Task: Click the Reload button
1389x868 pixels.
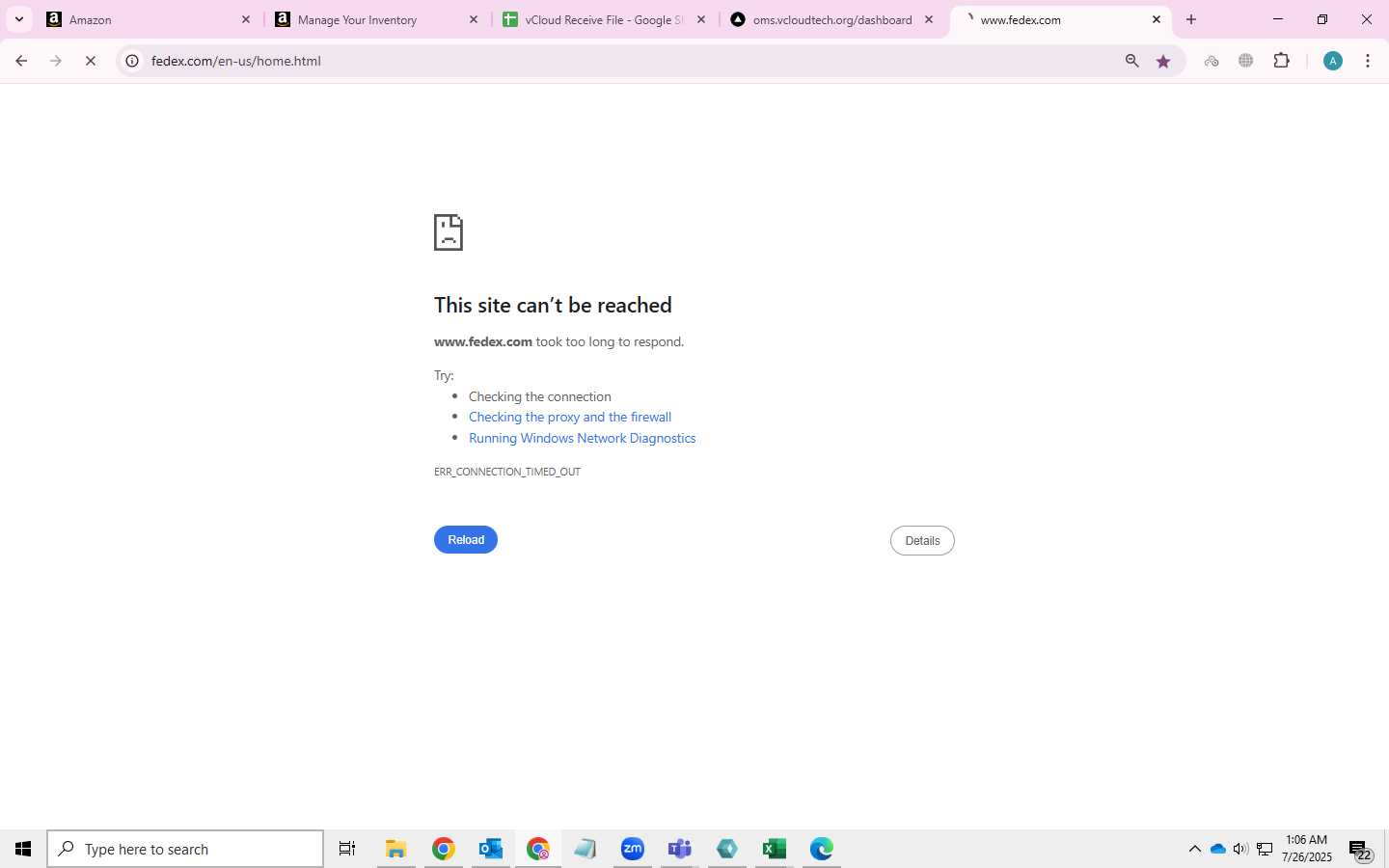Action: click(x=466, y=540)
